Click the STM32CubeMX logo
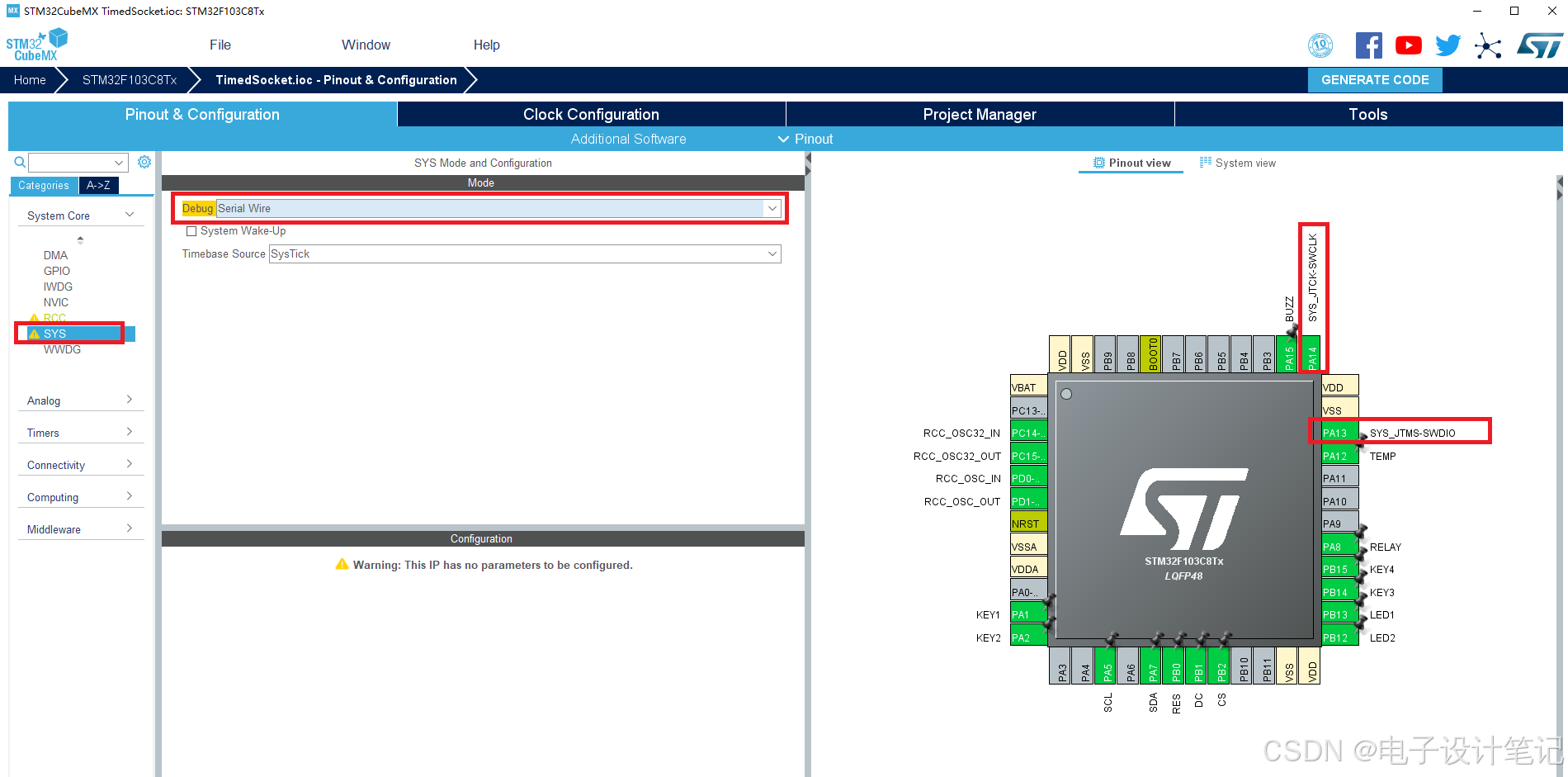 click(x=36, y=45)
